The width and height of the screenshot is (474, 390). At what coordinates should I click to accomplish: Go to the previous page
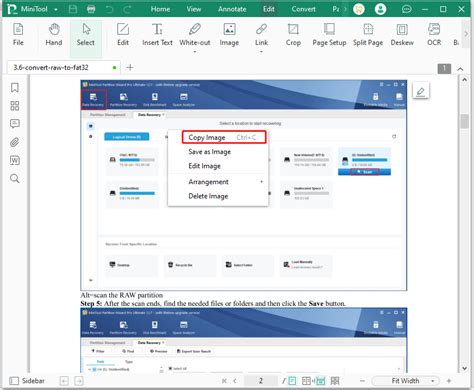[235, 381]
